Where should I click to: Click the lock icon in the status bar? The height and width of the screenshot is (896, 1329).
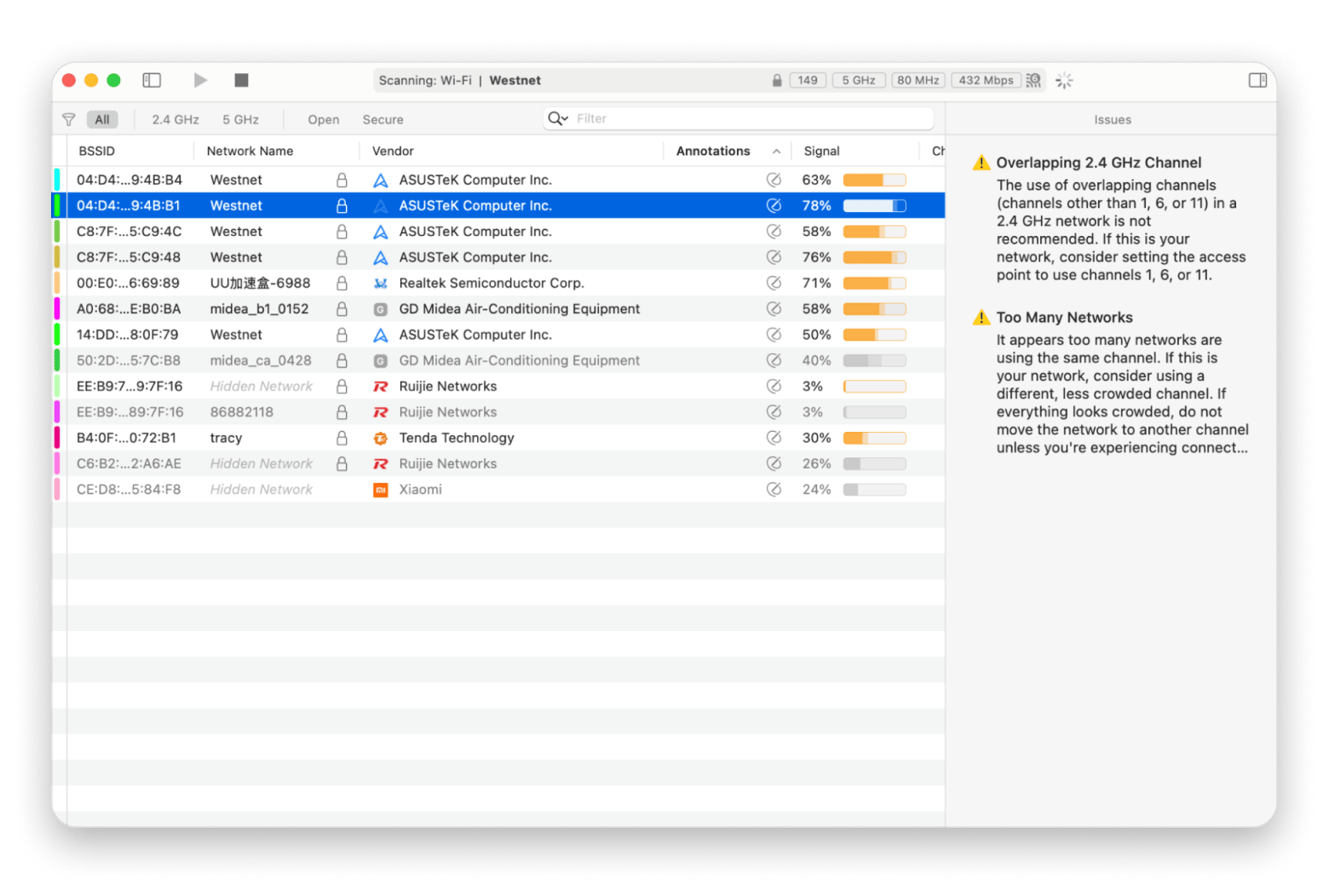pos(777,81)
